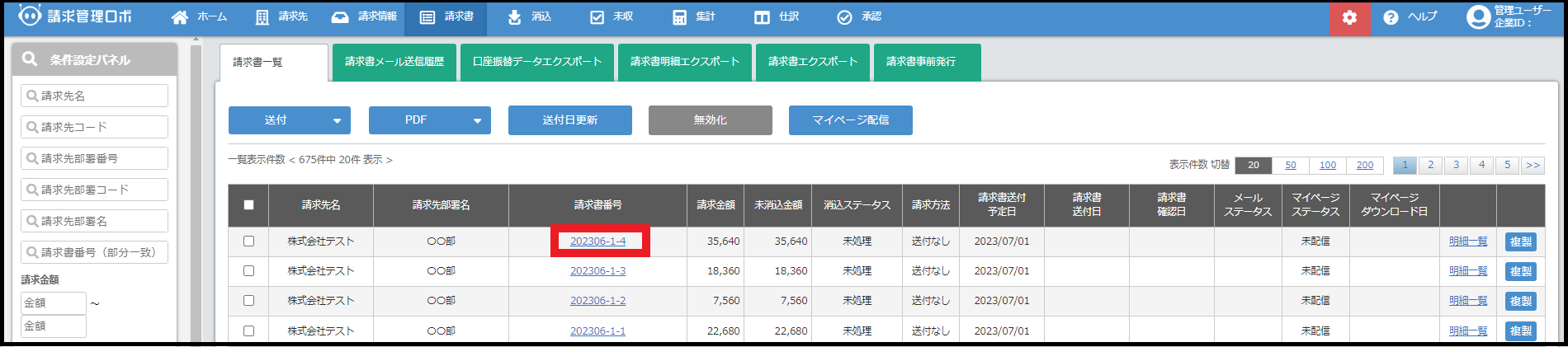The width and height of the screenshot is (1568, 347).
Task: Click the lower 請求金額 金額 field
Action: click(x=53, y=326)
